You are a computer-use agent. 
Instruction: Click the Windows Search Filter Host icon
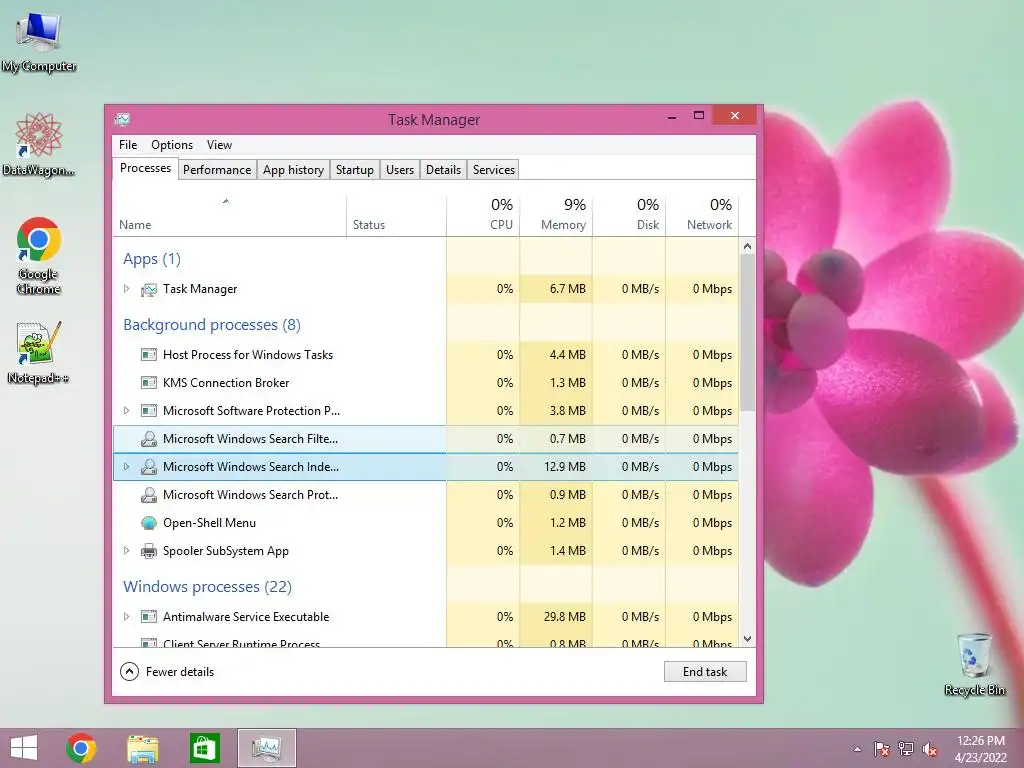tap(149, 439)
